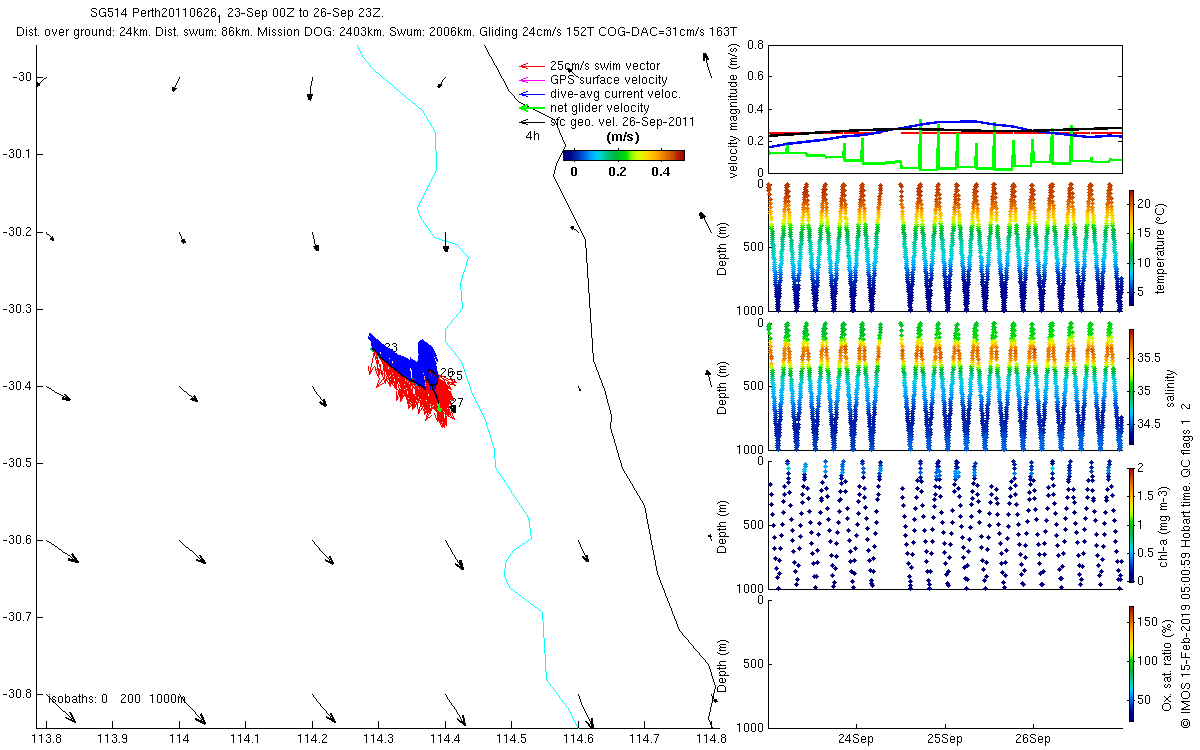Click the 'net glider velocity' legend entry
Image resolution: width=1200 pixels, height=750 pixels.
[600, 107]
